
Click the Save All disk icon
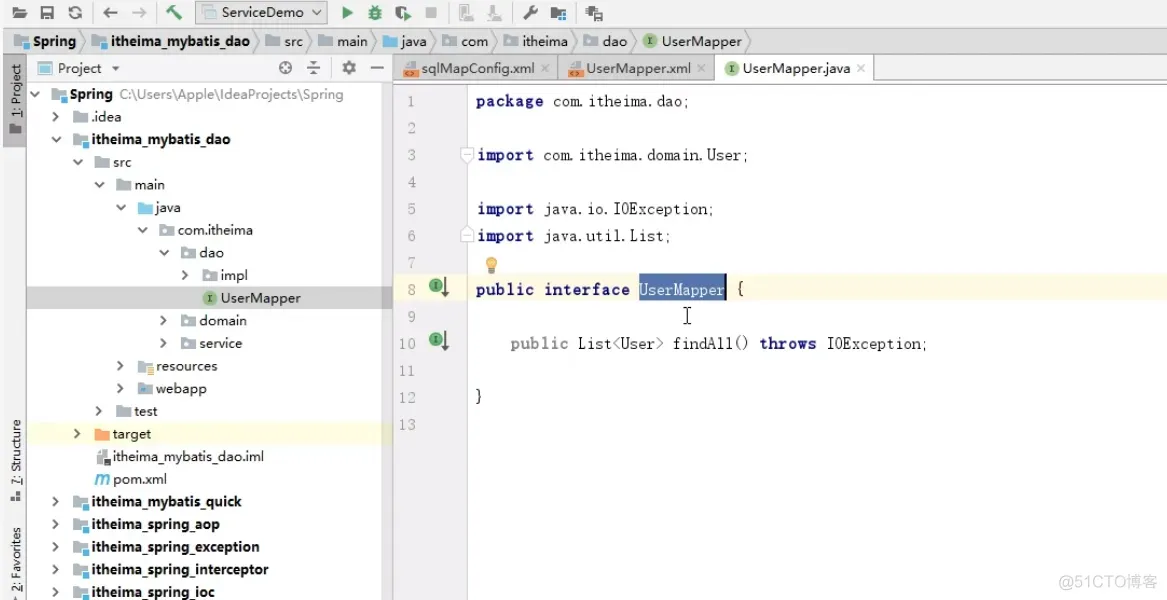[x=47, y=13]
